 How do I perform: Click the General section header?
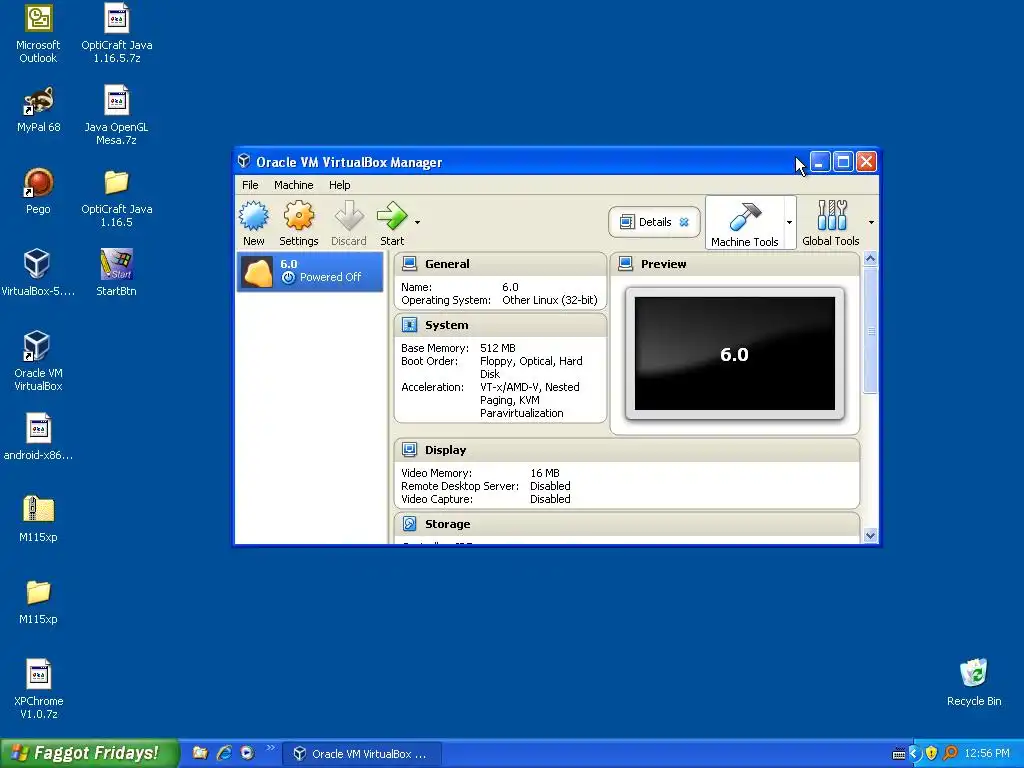point(500,264)
